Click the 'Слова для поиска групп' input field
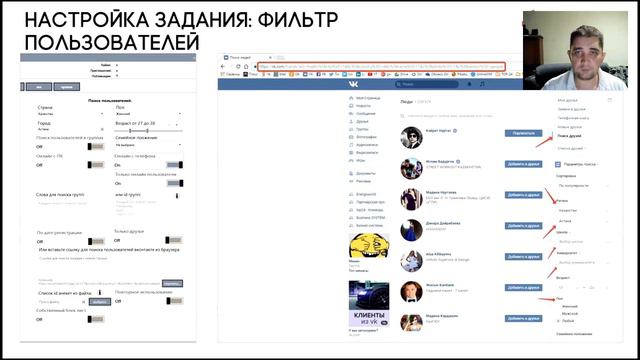This screenshot has height=360, width=640. (70, 203)
